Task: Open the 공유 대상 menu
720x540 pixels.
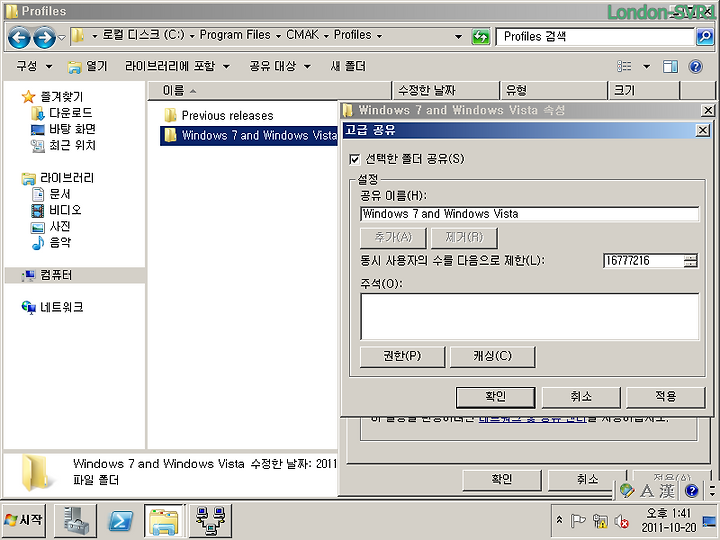Action: coord(280,66)
